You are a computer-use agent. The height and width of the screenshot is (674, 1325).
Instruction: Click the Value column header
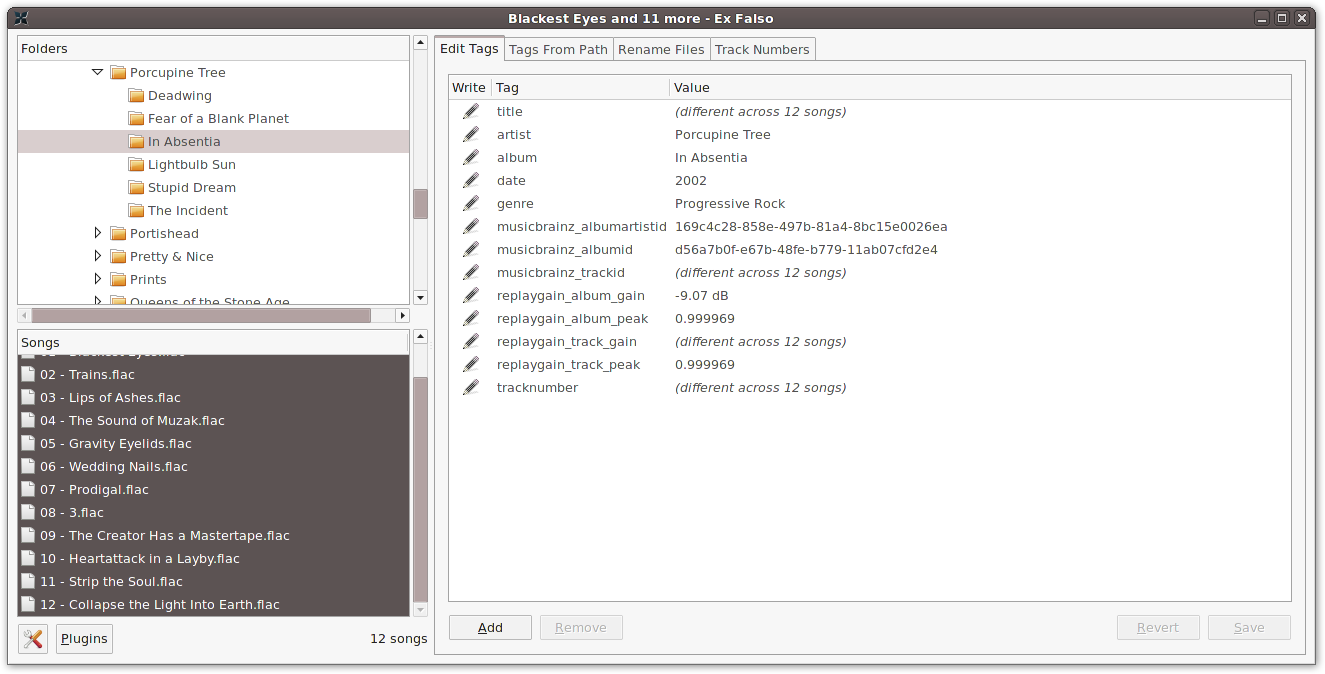coord(980,87)
